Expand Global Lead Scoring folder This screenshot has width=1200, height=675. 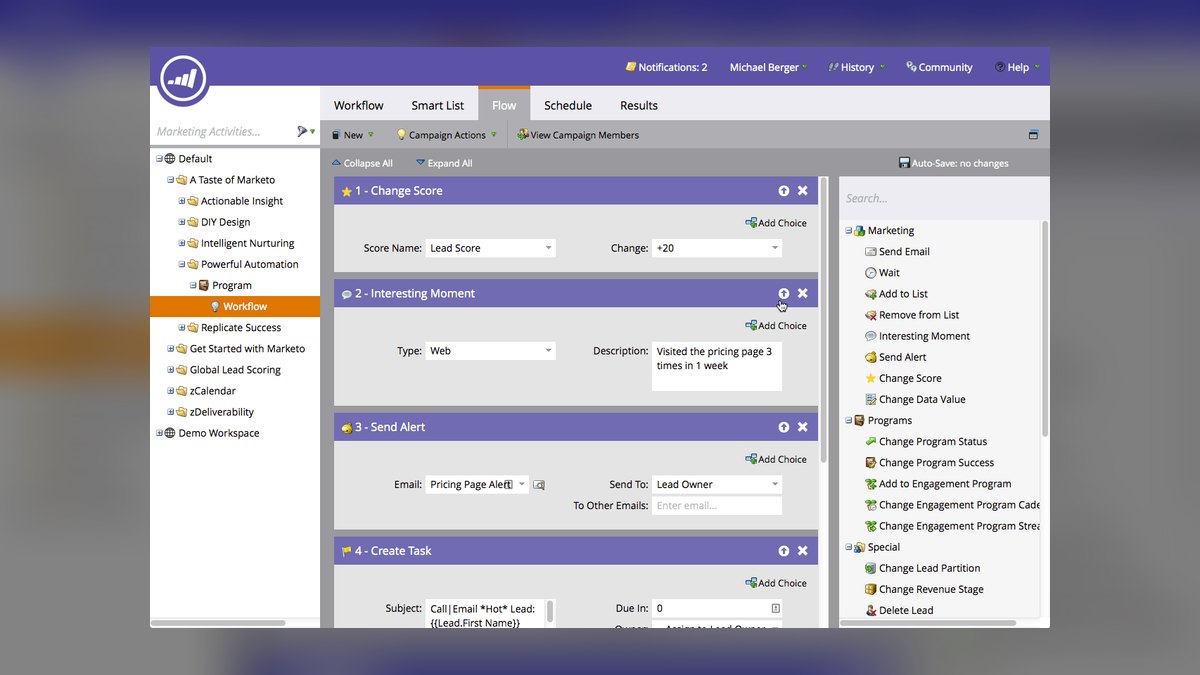coord(170,370)
